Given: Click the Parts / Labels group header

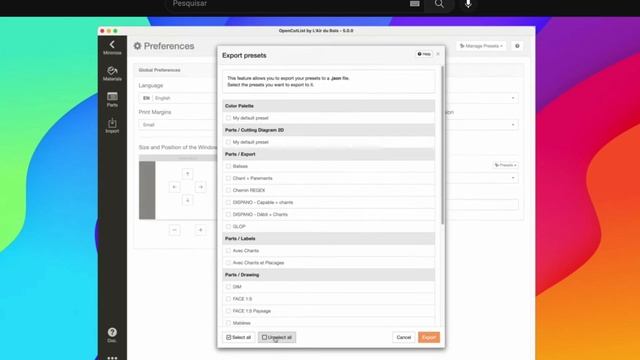Looking at the screenshot, I should 329,238.
